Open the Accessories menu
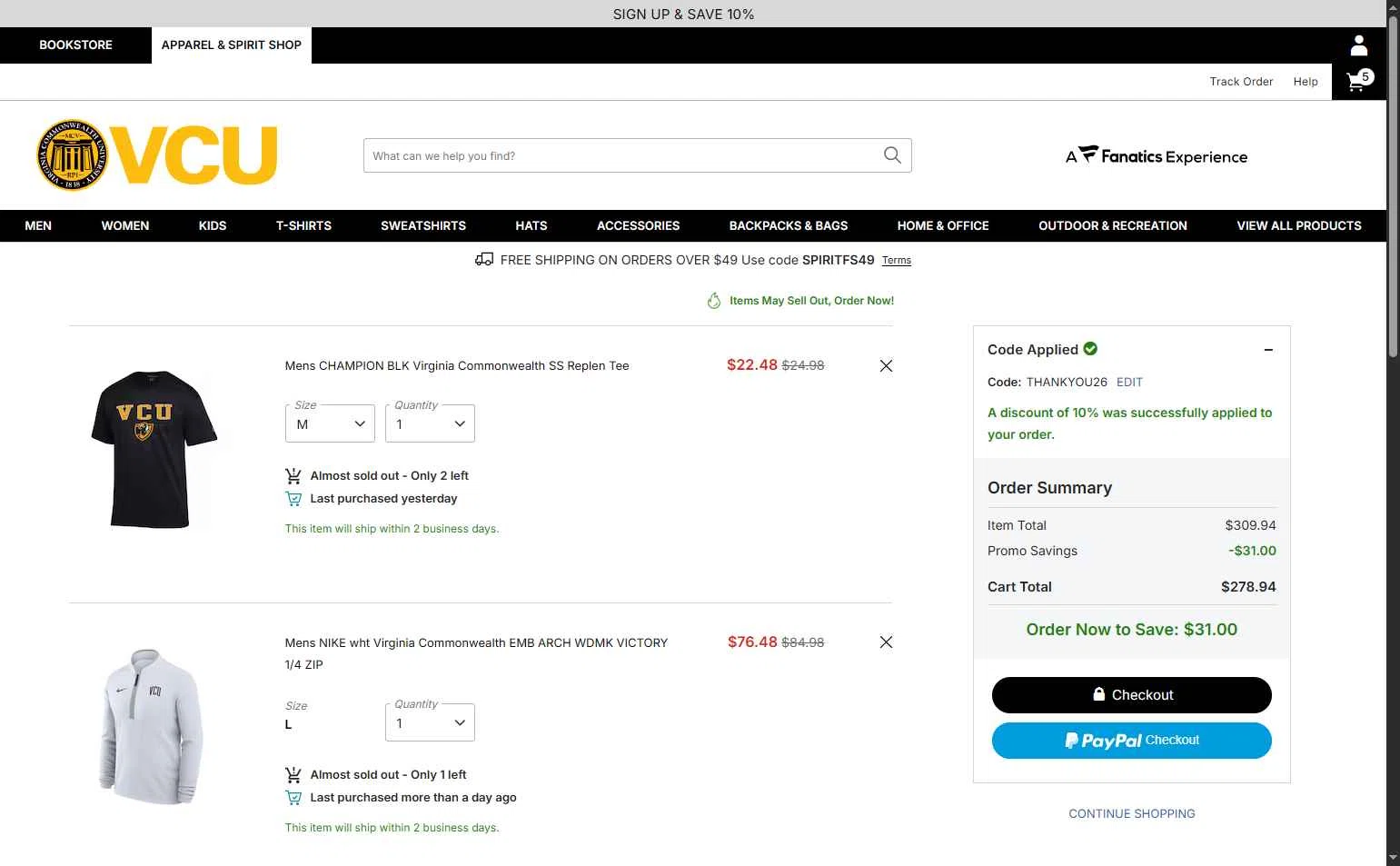Screen dimensions: 1400x866 pyautogui.click(x=639, y=225)
